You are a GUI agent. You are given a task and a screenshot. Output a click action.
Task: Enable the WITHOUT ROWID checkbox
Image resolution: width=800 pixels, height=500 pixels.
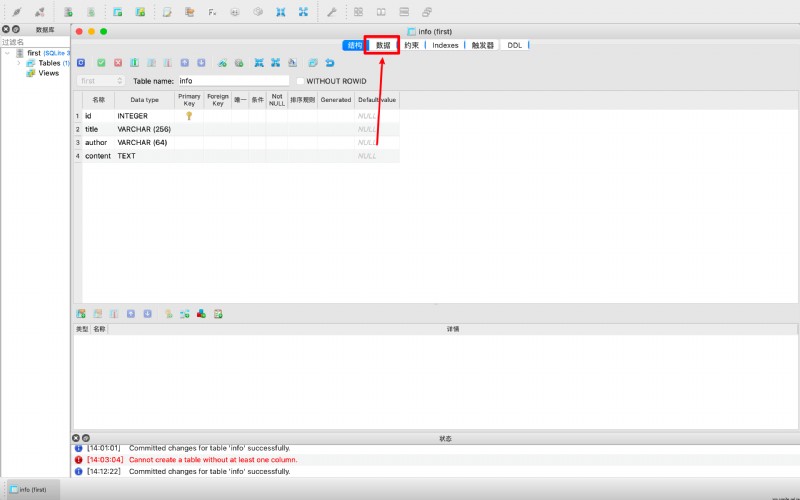(x=300, y=81)
